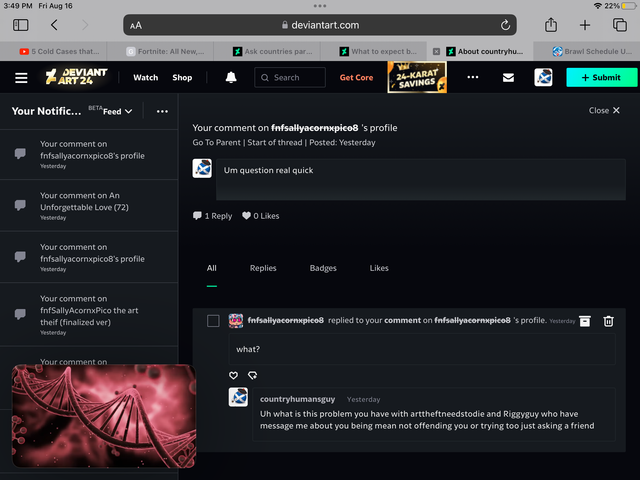Give a badge to 'what?' reply
The image size is (640, 480).
point(252,376)
